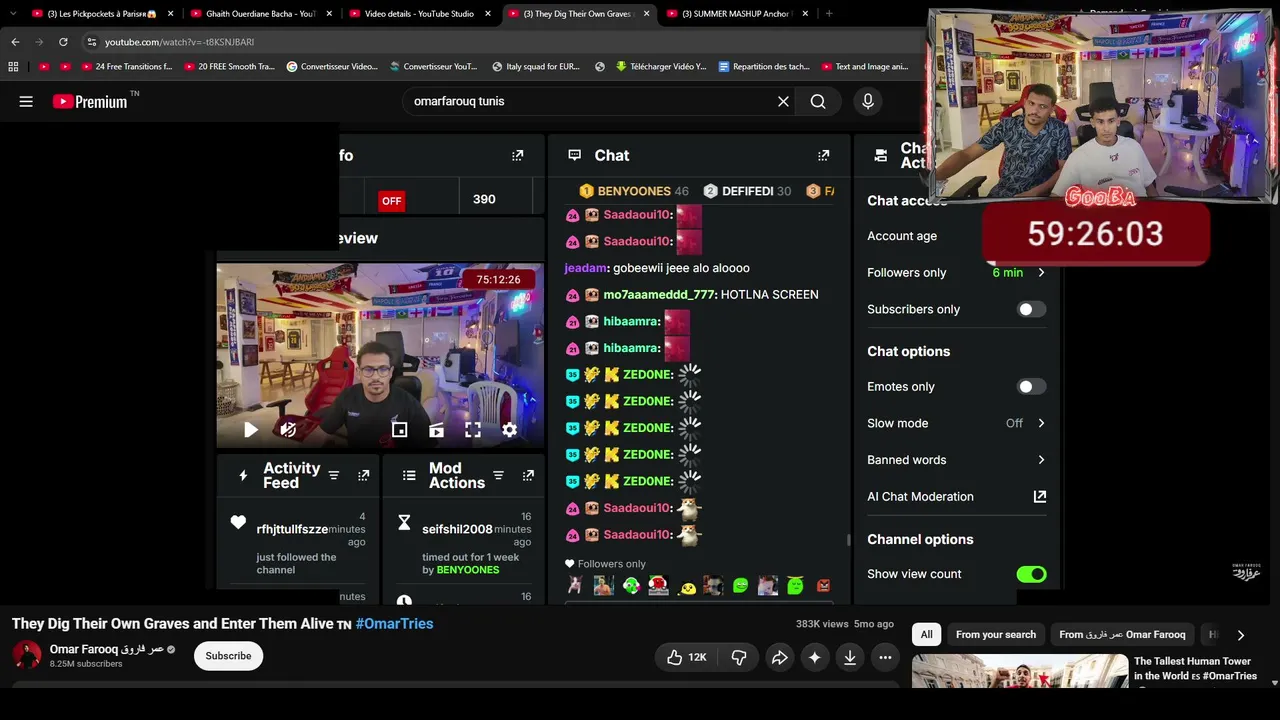Share the video

coord(779,657)
